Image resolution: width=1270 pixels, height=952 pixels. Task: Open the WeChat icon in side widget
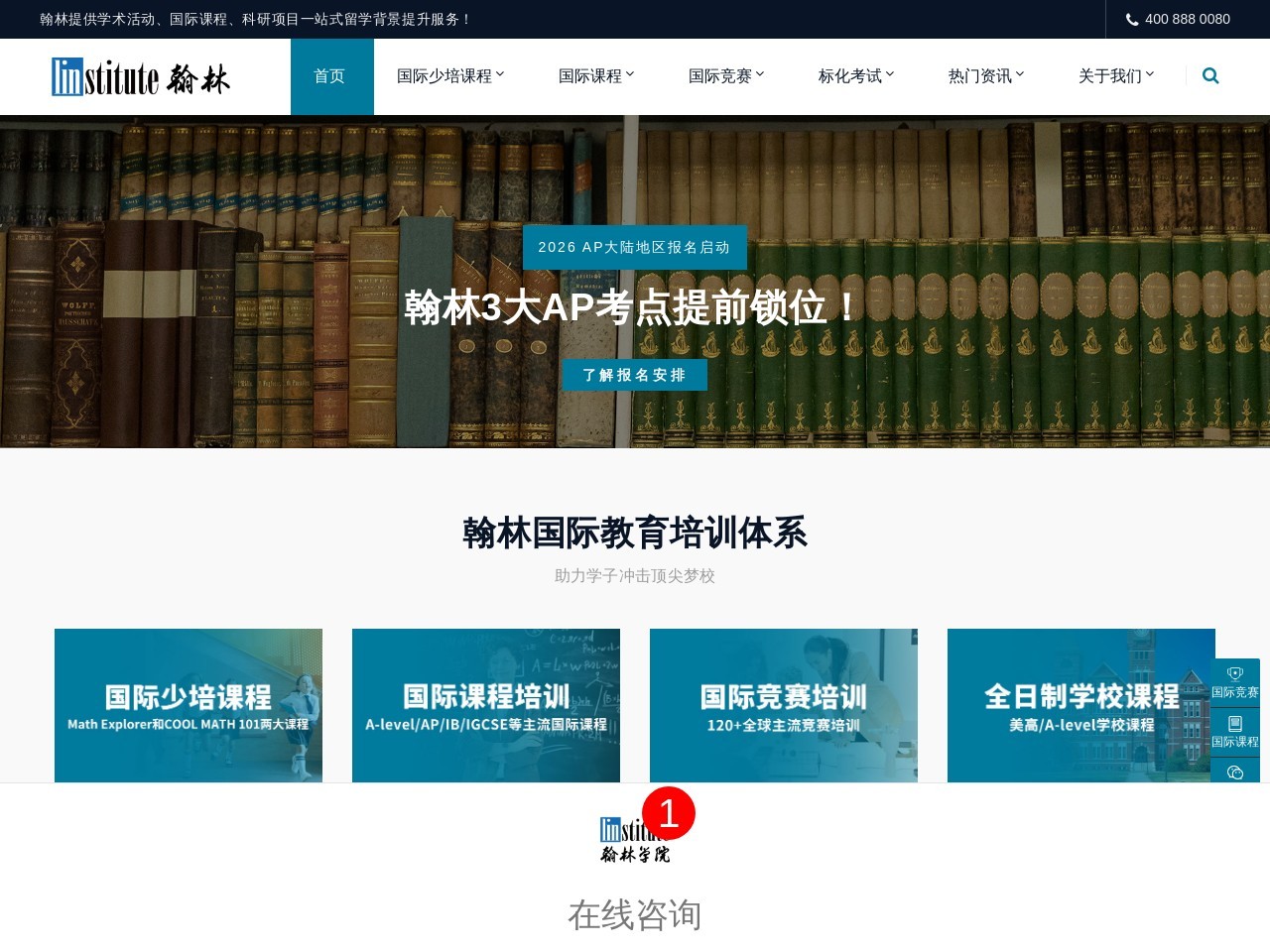1235,772
